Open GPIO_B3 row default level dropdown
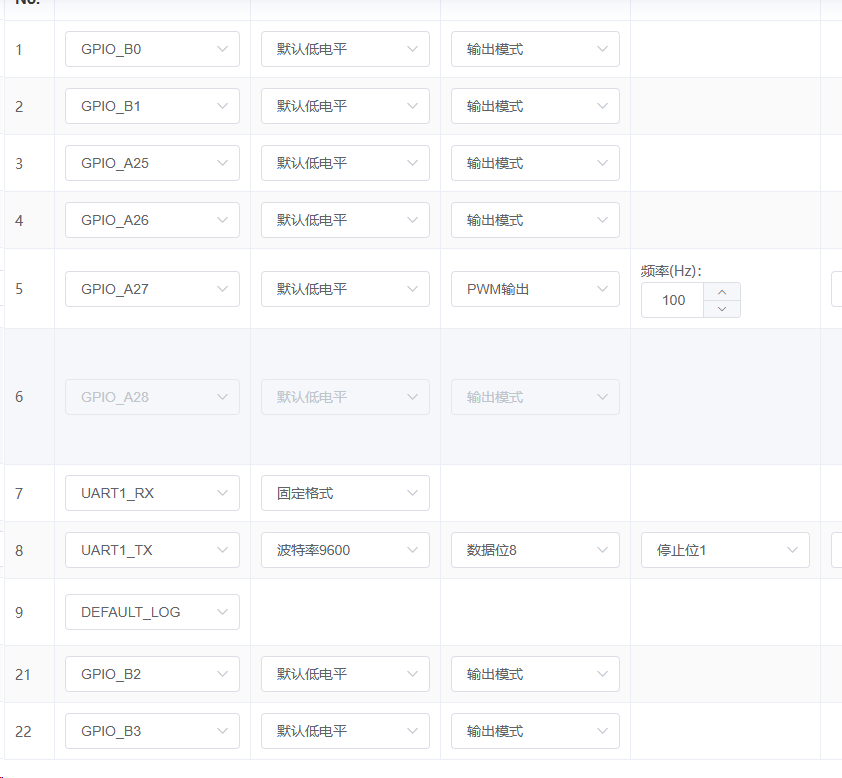Viewport: 842px width, 778px height. [345, 731]
